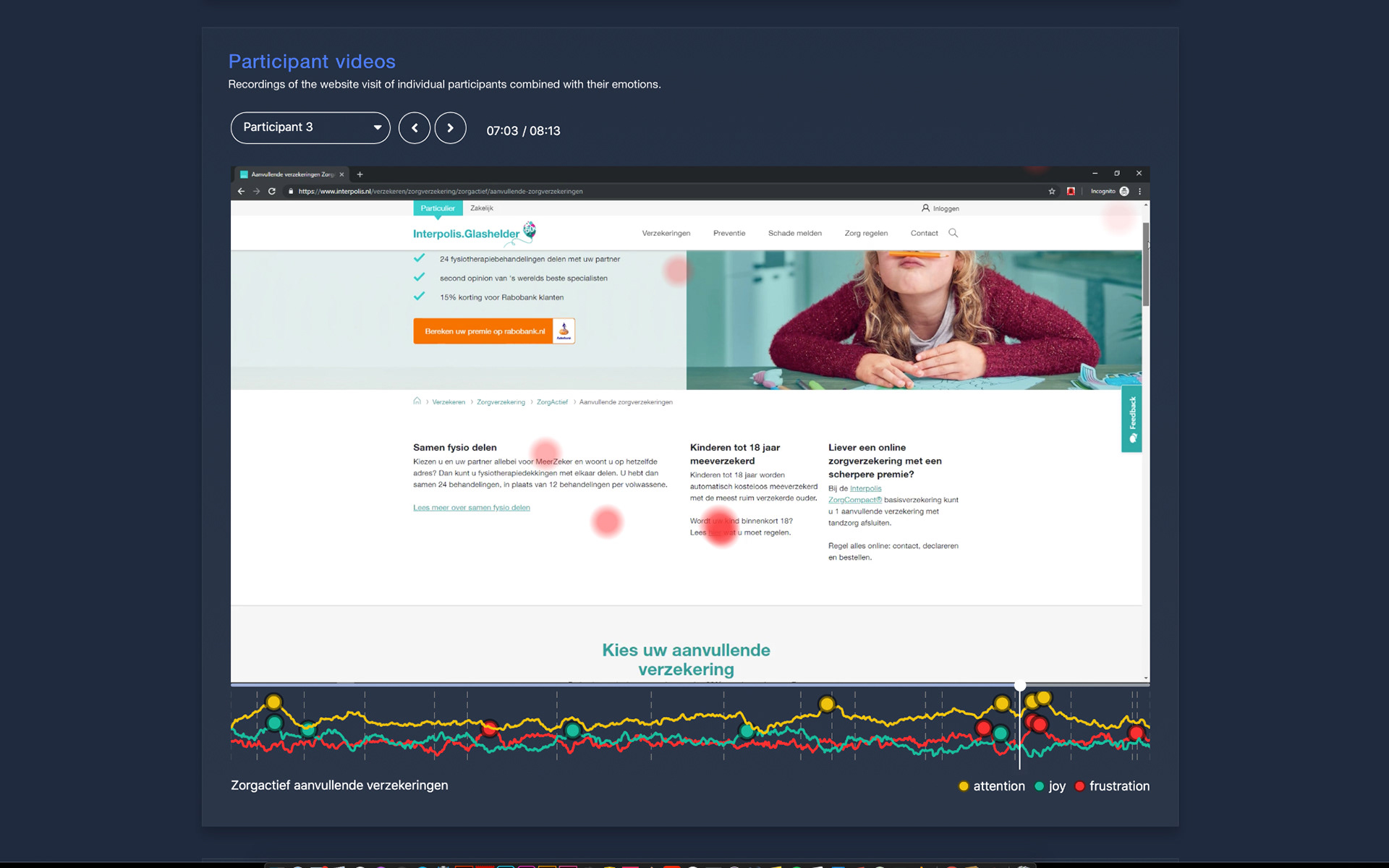Open the teal Feedback side tab

[x=1131, y=420]
